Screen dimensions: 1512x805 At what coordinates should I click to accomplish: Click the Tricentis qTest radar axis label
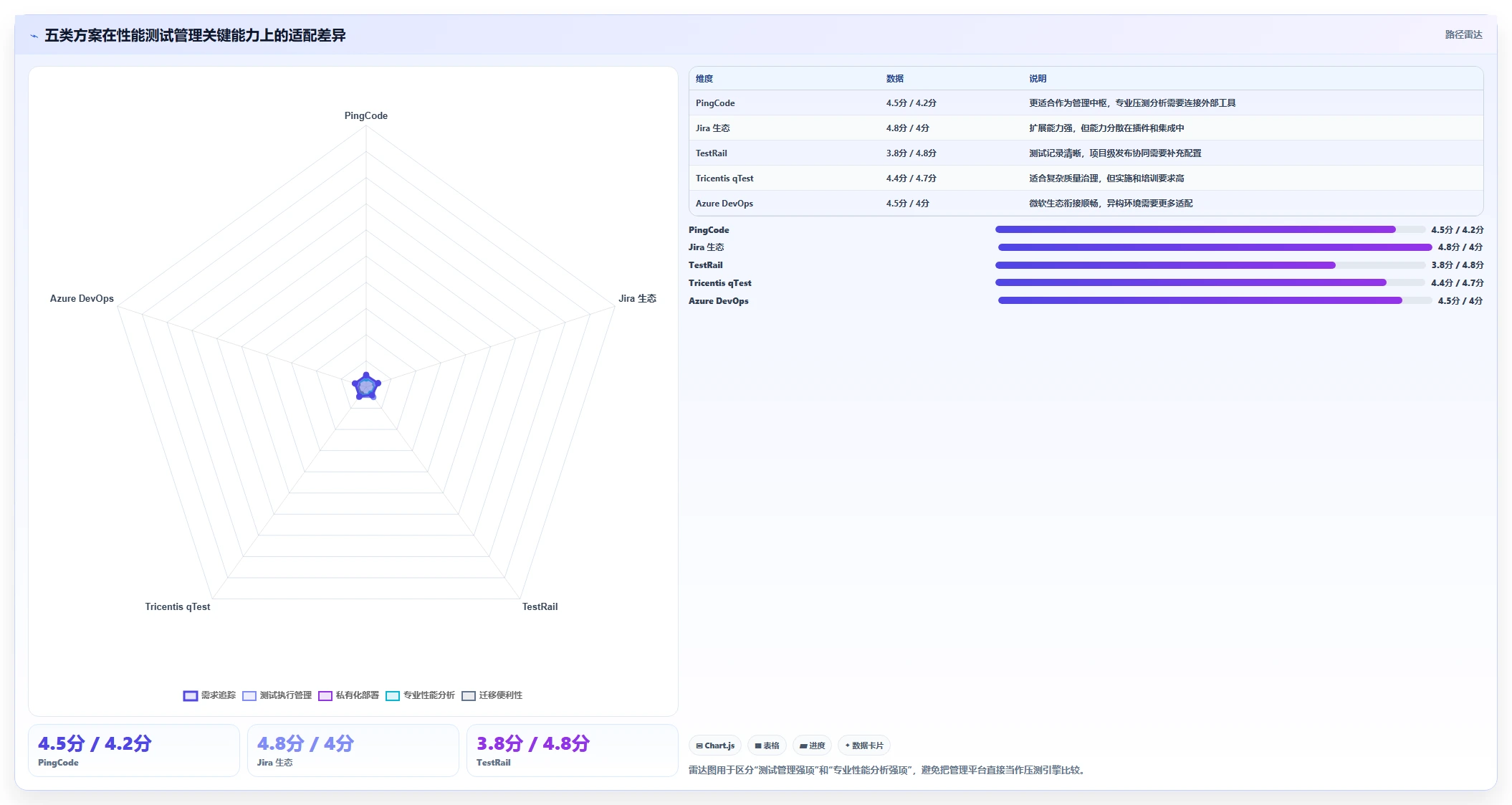point(178,606)
